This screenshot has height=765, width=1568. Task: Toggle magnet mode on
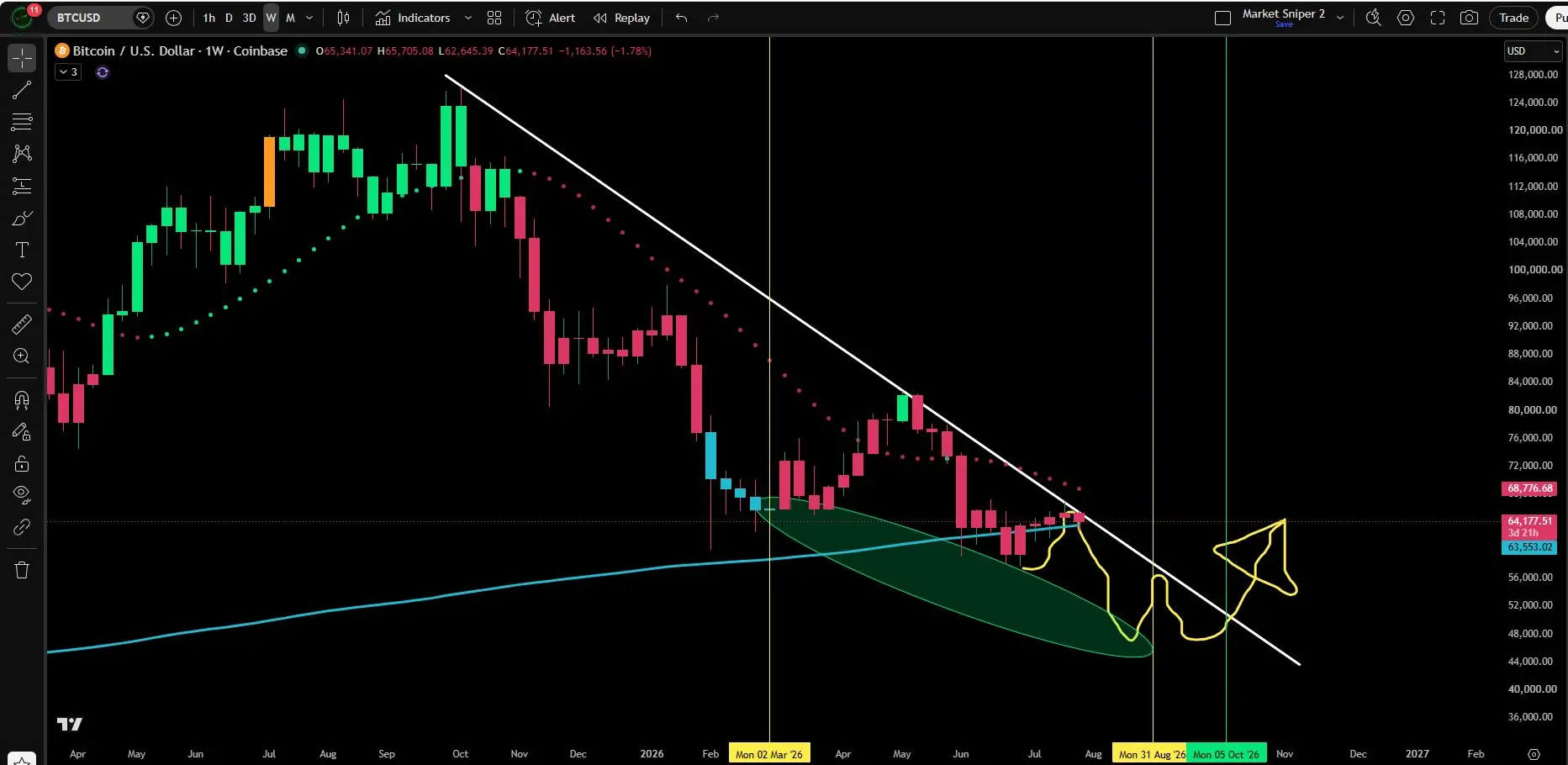click(22, 399)
